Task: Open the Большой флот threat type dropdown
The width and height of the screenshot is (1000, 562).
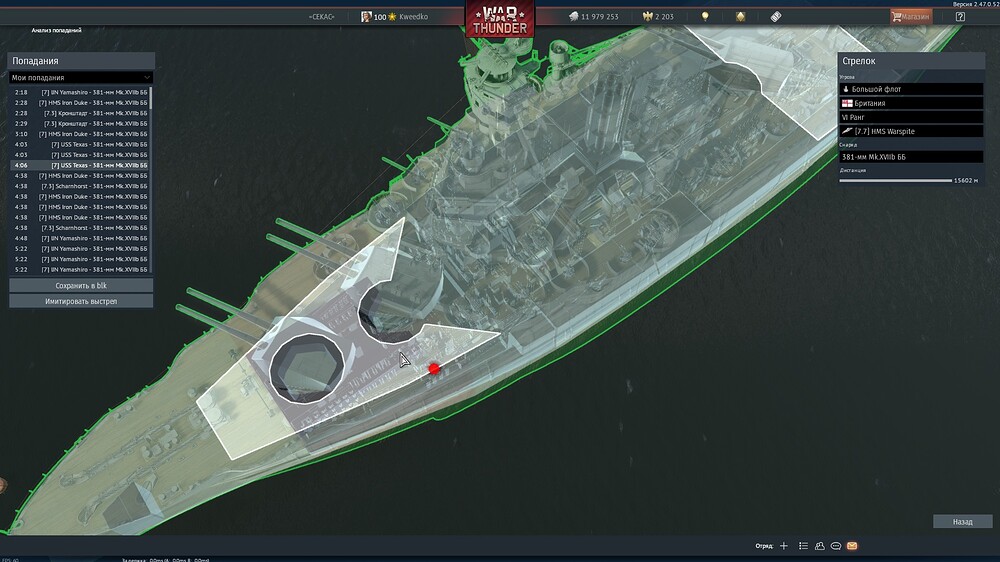Action: pos(911,89)
